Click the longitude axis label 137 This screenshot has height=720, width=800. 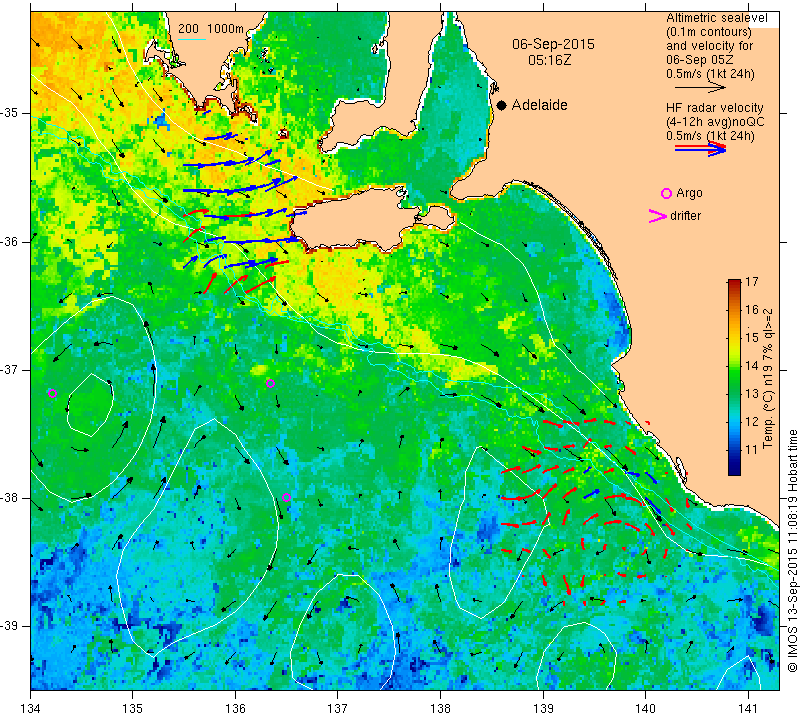point(338,709)
